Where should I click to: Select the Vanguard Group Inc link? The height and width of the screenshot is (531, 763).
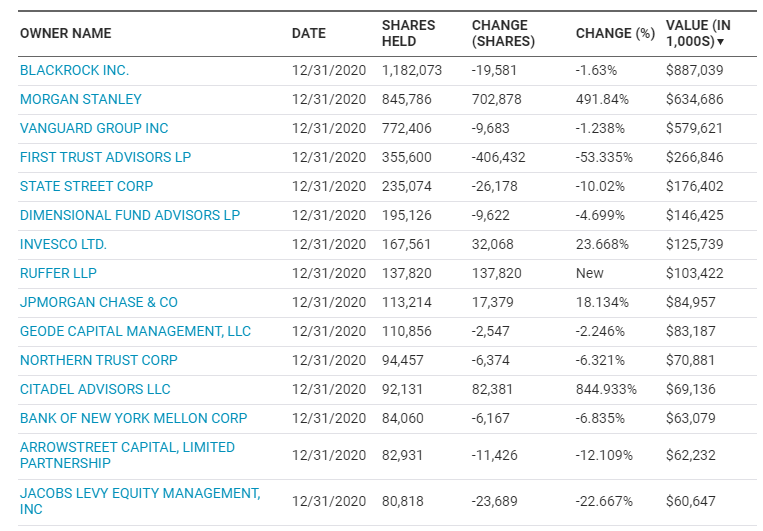pos(94,128)
